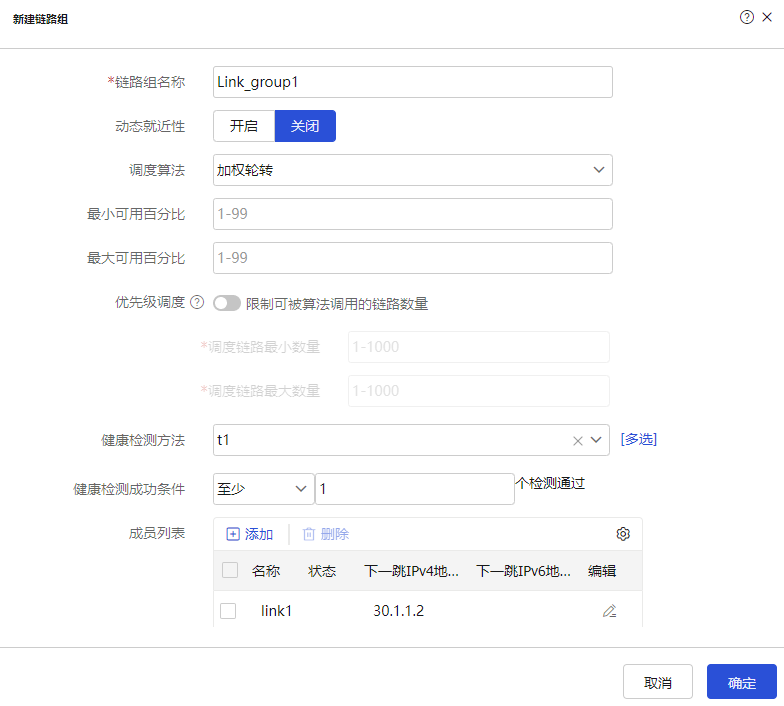Delete selected members with 删除
The image size is (784, 706).
click(x=326, y=534)
